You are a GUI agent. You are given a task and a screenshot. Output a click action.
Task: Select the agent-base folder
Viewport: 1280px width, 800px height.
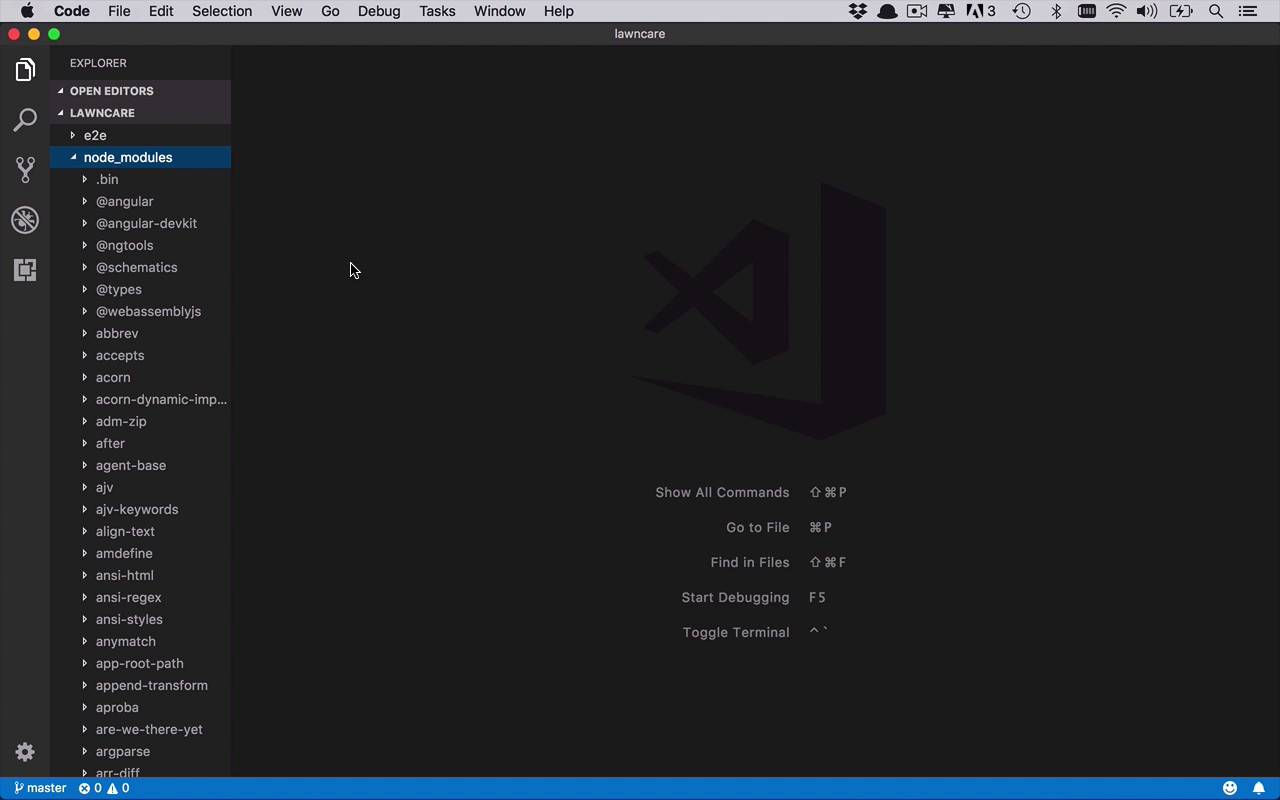point(131,465)
